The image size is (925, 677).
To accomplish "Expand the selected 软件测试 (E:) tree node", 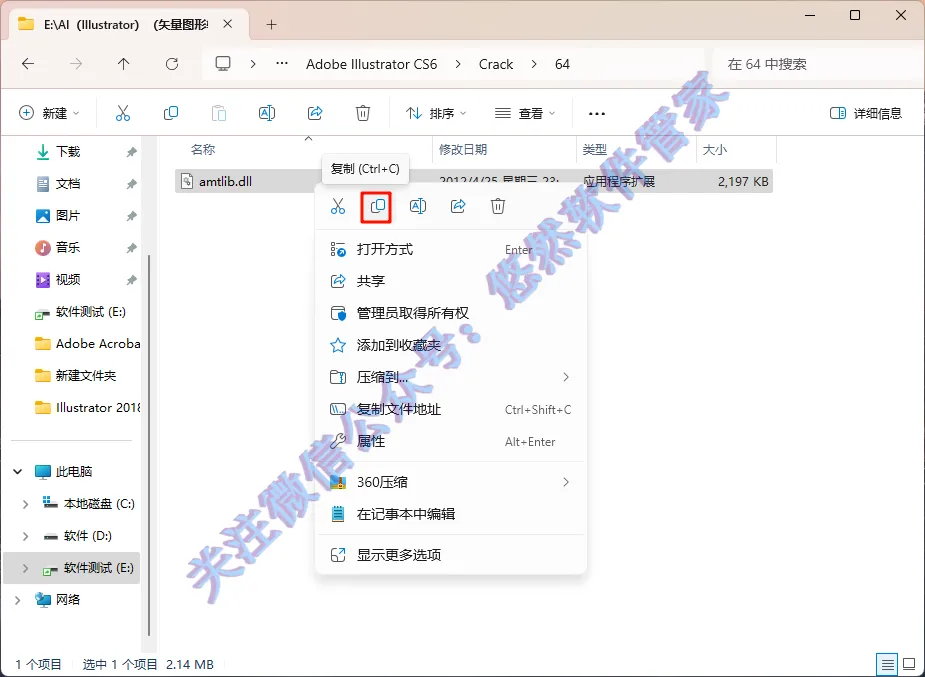I will pyautogui.click(x=25, y=568).
